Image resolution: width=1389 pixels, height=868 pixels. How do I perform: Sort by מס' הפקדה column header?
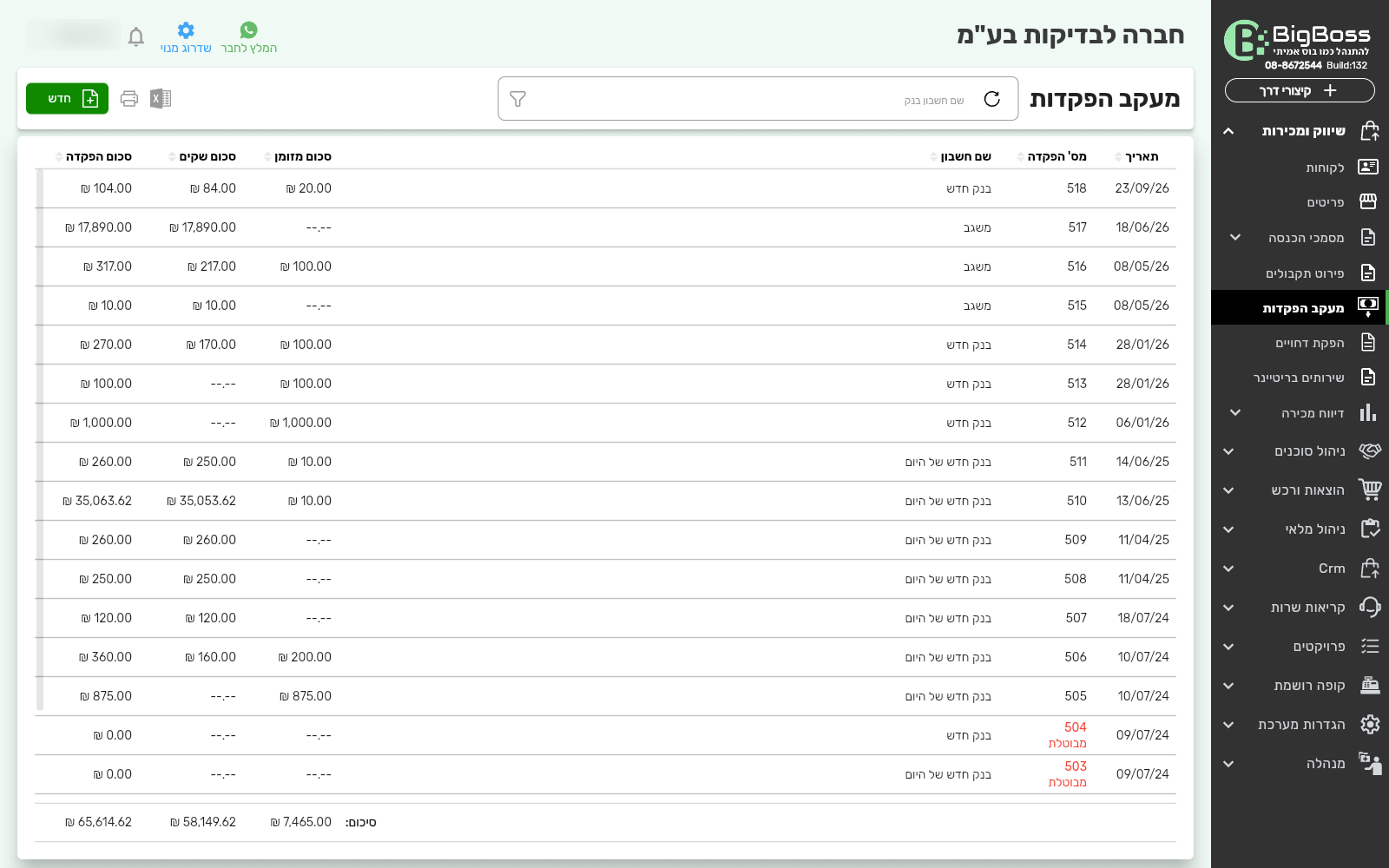(x=1051, y=157)
